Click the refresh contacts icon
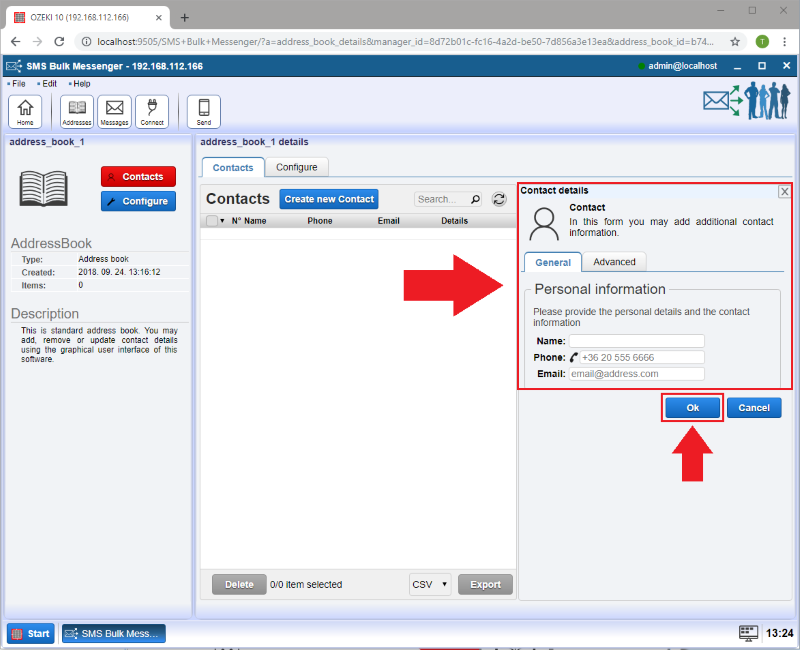The height and width of the screenshot is (650, 800). 499,199
